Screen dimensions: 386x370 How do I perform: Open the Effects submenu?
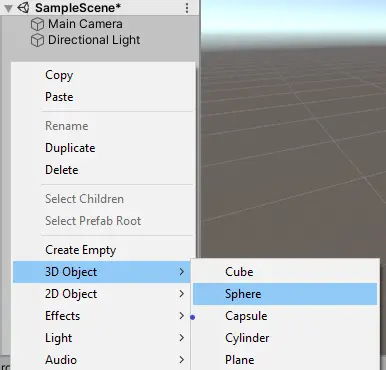[102, 316]
